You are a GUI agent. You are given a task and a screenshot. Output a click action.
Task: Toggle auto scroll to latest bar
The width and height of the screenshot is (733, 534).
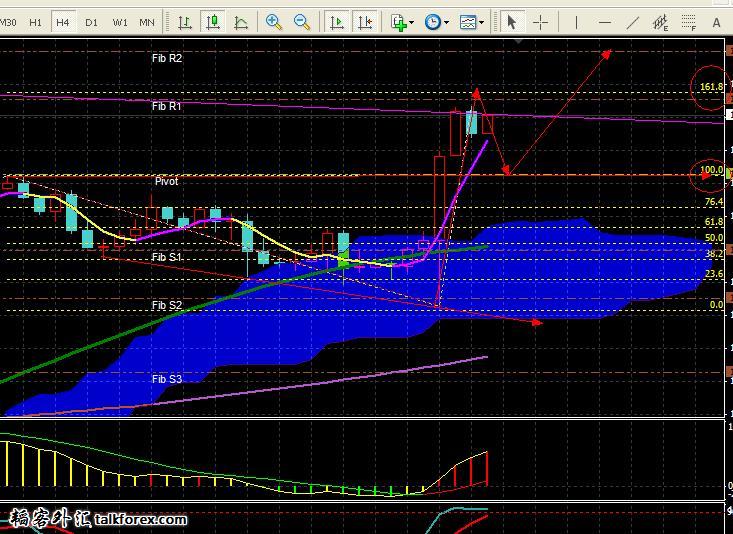(338, 21)
